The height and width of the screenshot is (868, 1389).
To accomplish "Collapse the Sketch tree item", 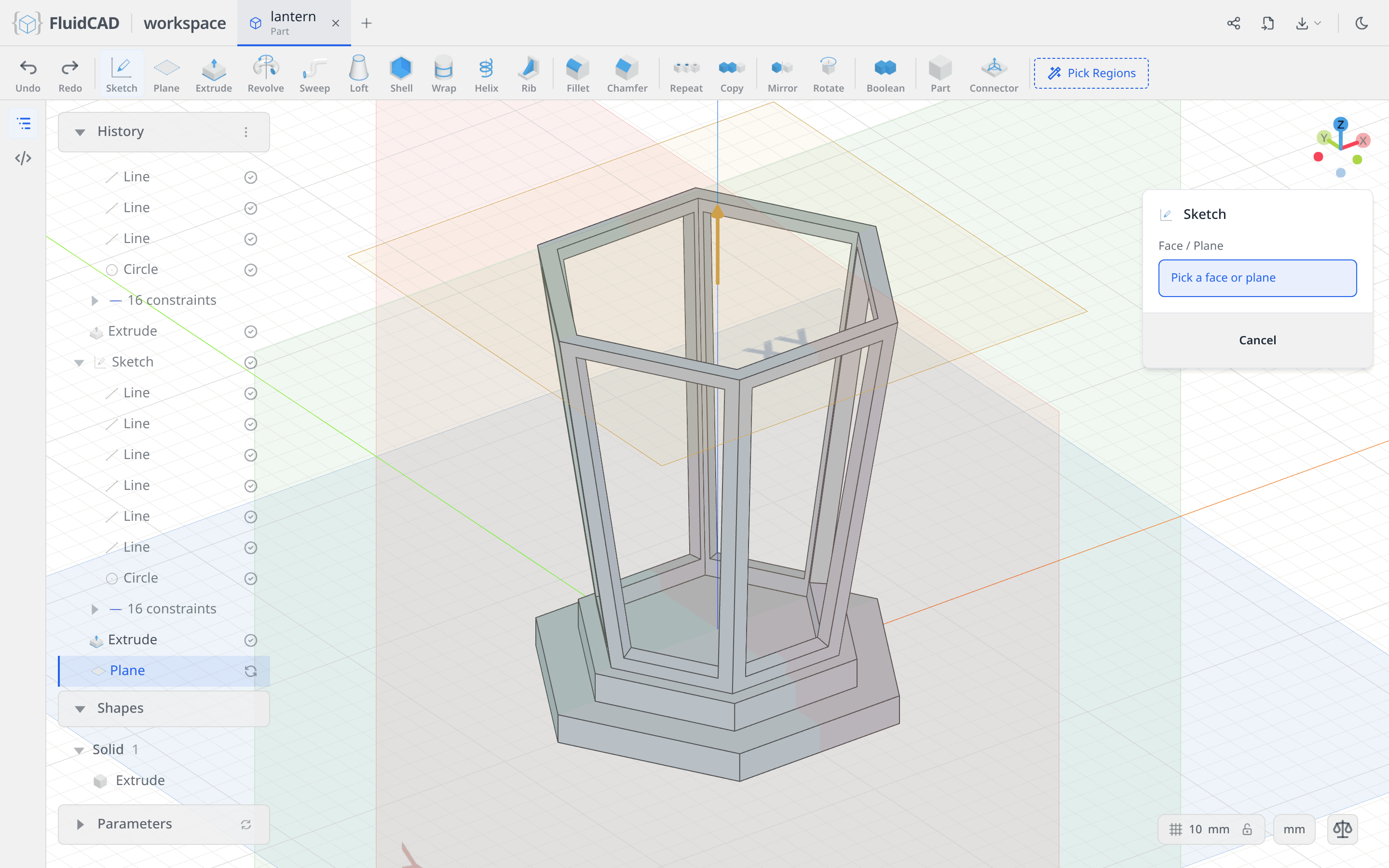I will [x=79, y=363].
